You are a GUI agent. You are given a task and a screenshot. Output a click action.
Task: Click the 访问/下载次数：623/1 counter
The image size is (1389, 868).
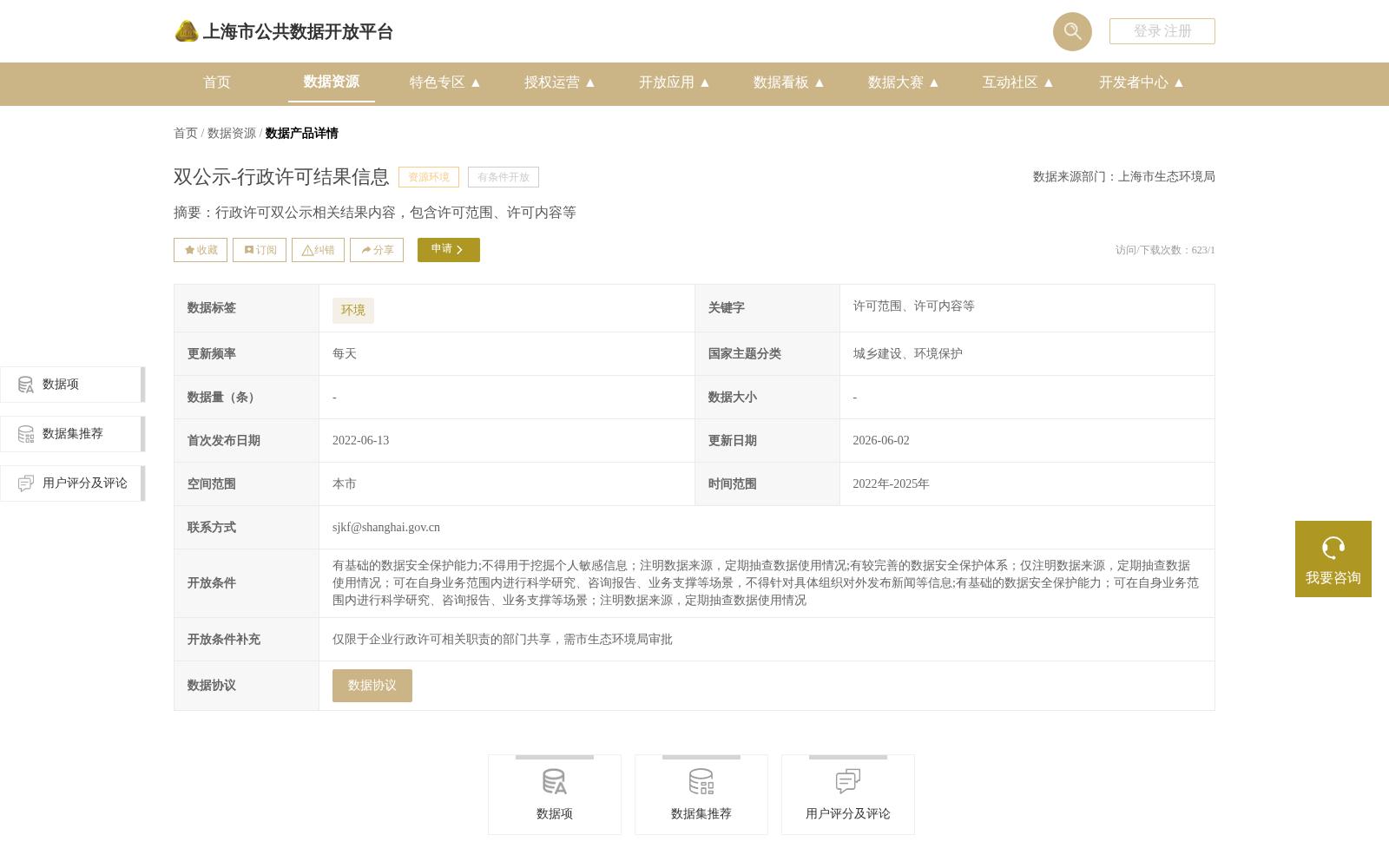[1165, 250]
